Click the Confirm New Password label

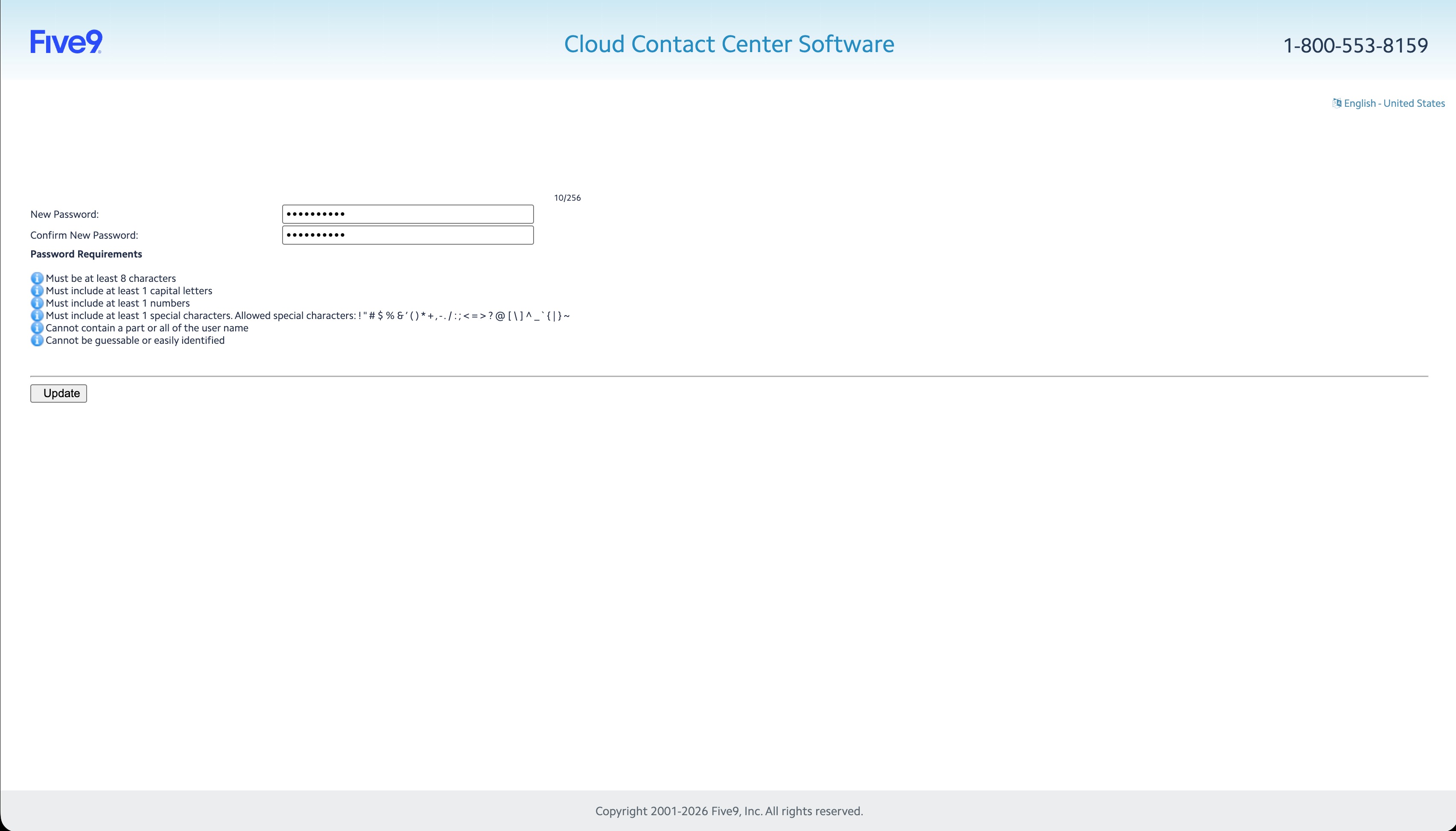click(85, 235)
